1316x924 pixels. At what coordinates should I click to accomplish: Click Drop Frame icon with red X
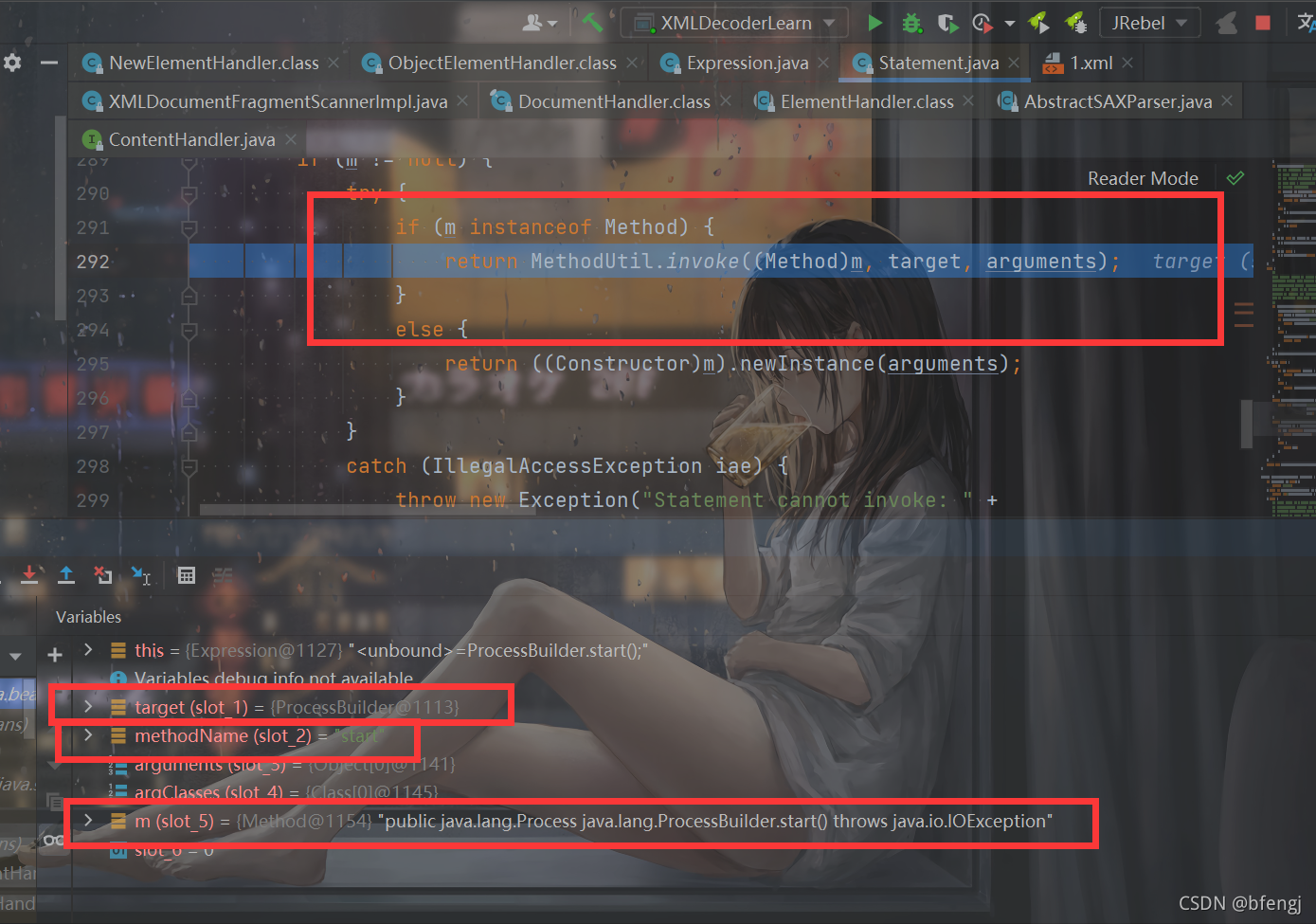103,574
